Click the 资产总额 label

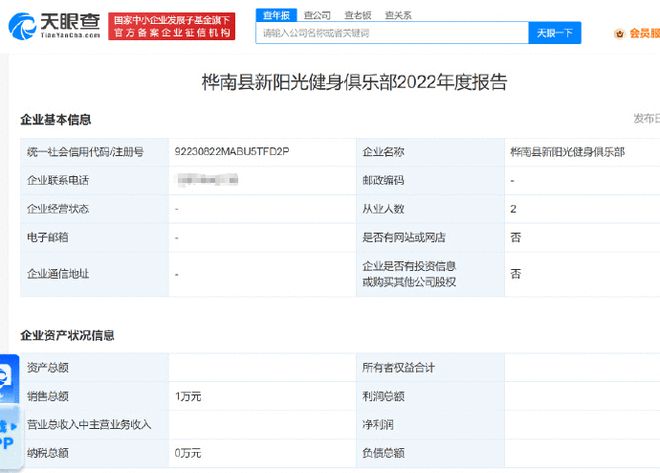[48, 368]
